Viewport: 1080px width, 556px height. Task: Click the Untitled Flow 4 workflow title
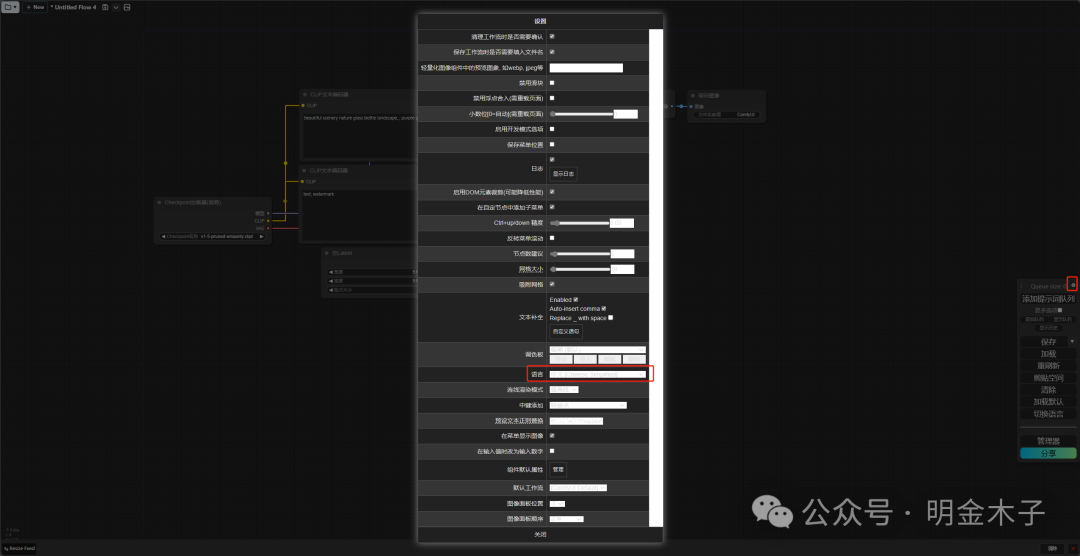tap(75, 7)
